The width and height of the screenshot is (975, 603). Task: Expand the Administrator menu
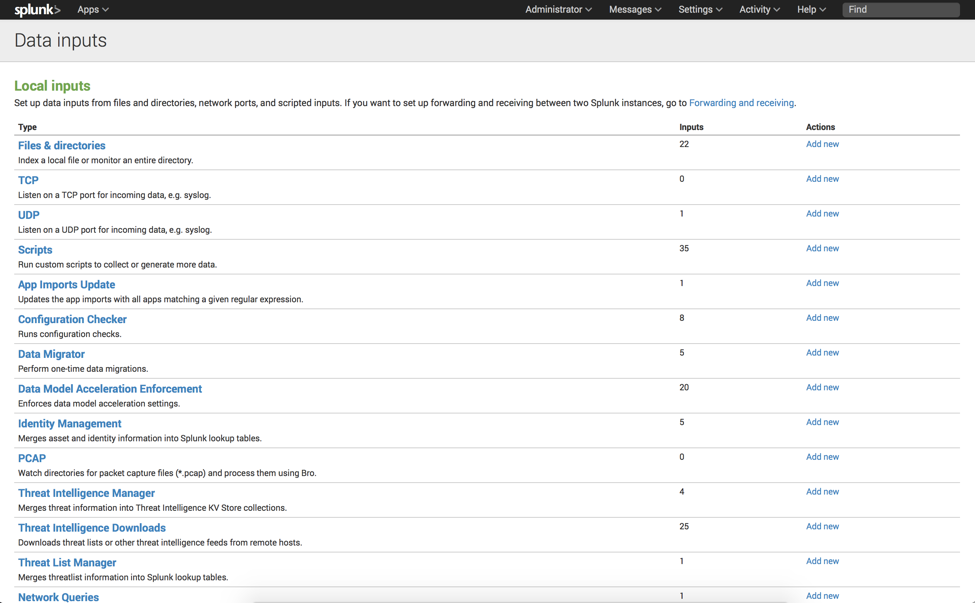pos(558,10)
